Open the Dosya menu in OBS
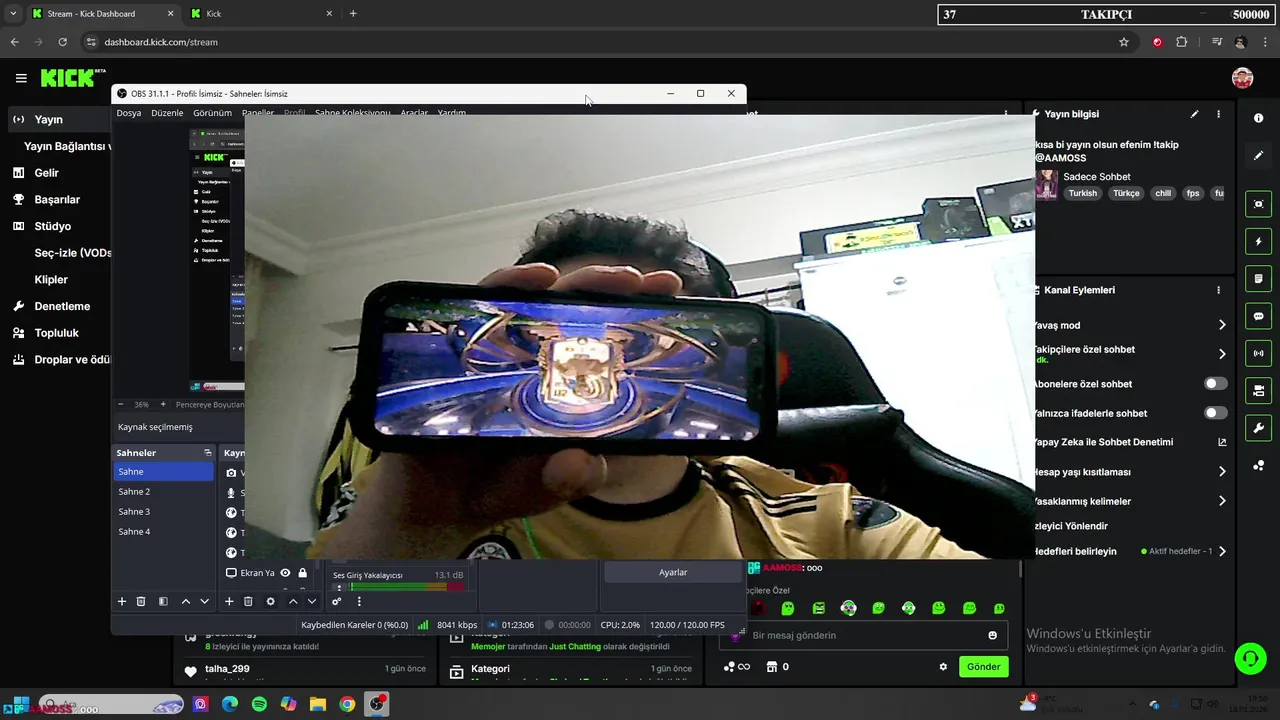This screenshot has width=1280, height=720. (x=129, y=113)
